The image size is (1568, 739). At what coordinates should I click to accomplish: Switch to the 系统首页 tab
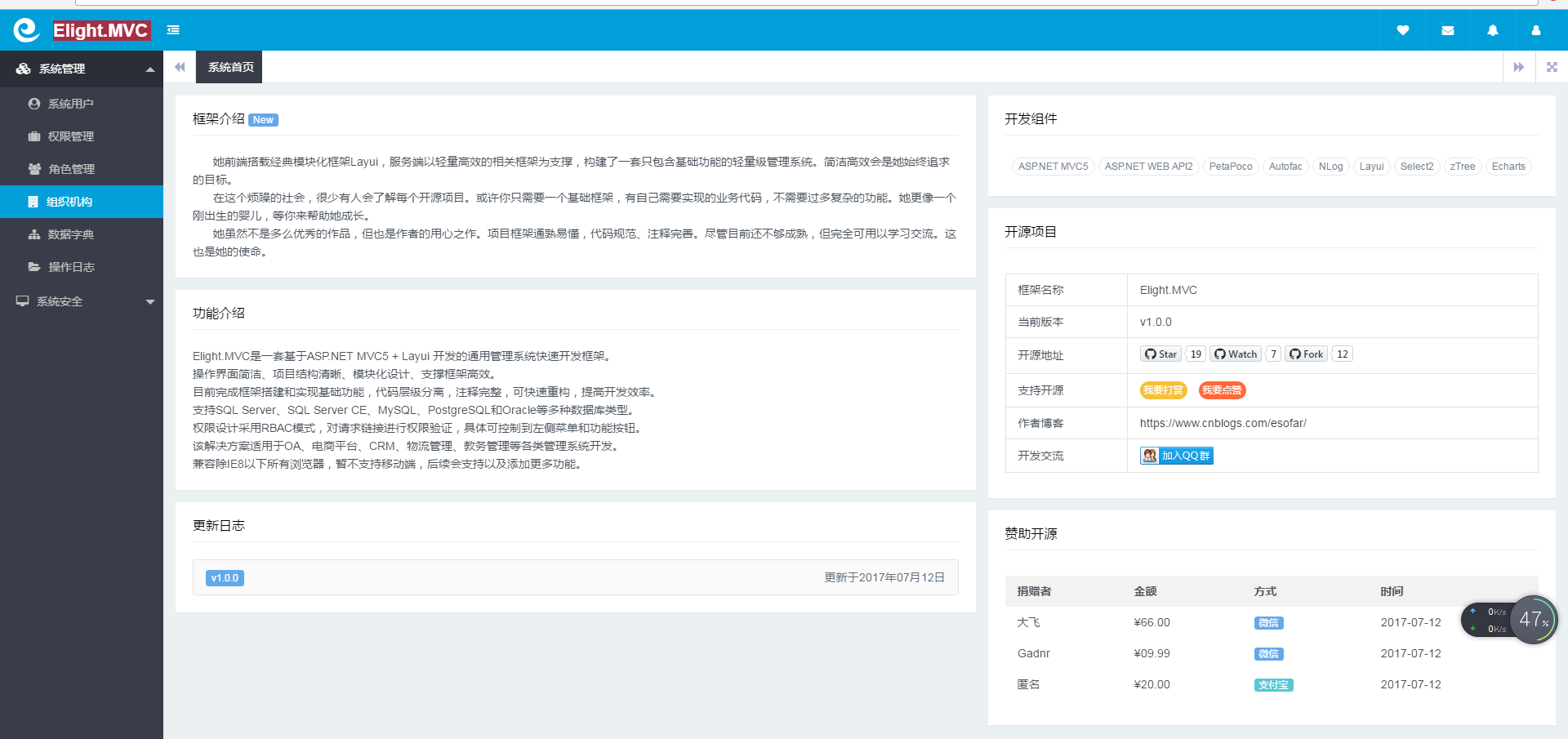pos(229,67)
